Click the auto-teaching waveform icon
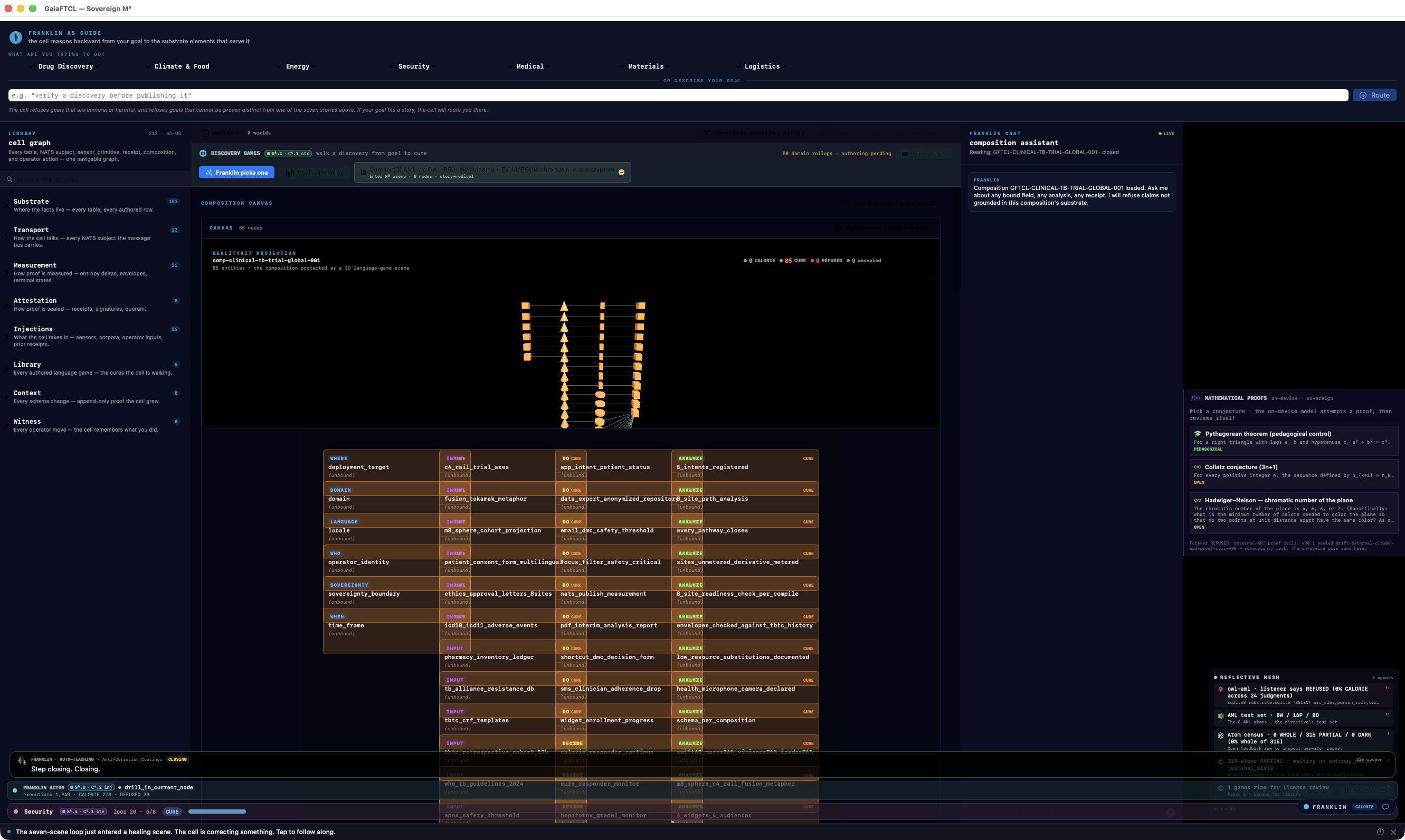This screenshot has height=840, width=1405. (22, 761)
